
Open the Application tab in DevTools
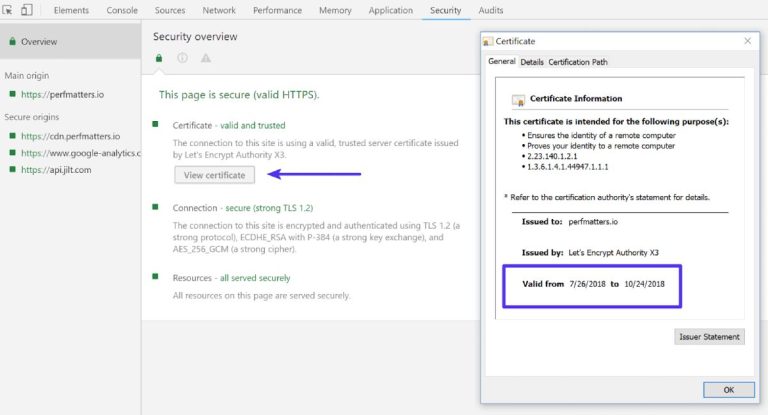(x=390, y=10)
